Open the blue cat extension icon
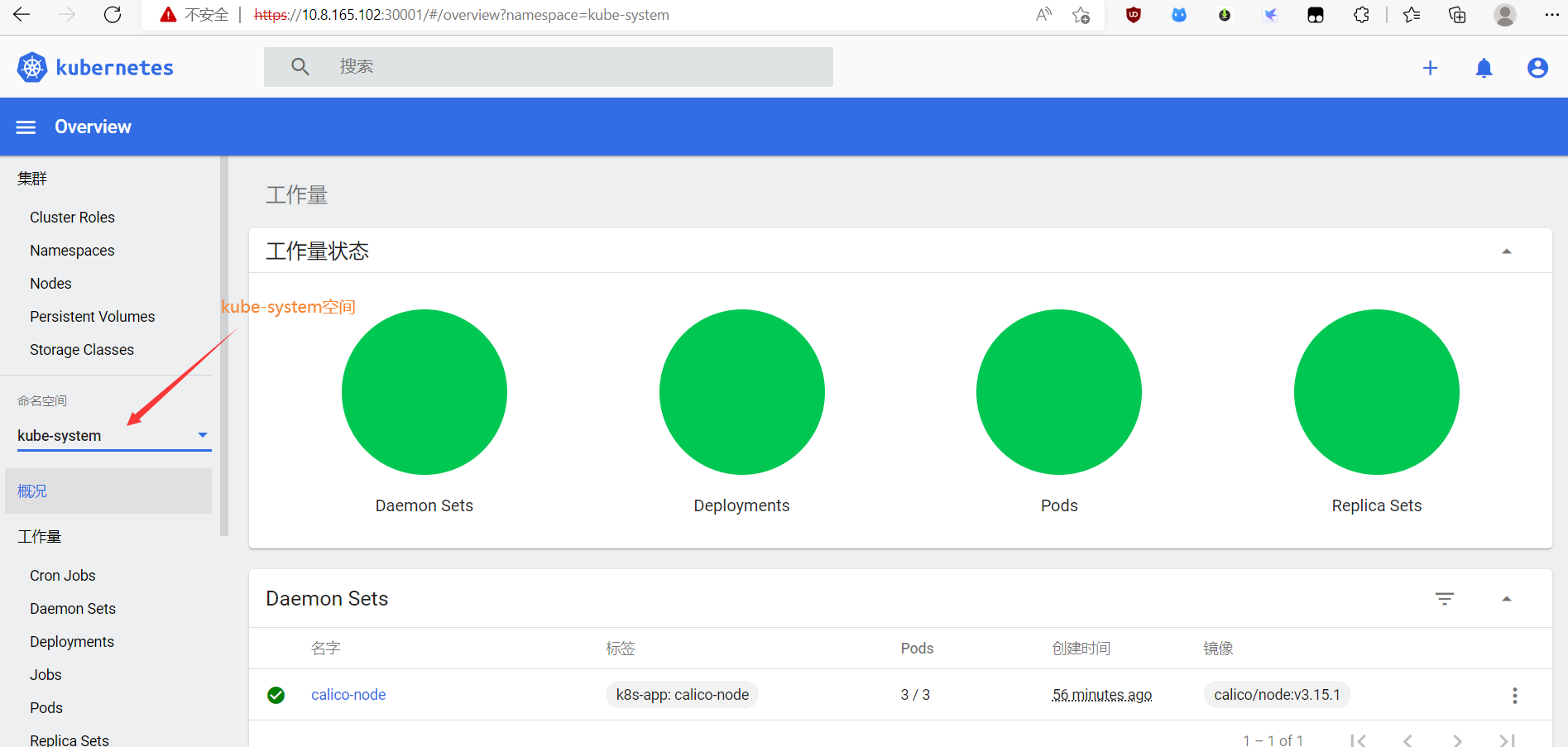 pyautogui.click(x=1179, y=15)
